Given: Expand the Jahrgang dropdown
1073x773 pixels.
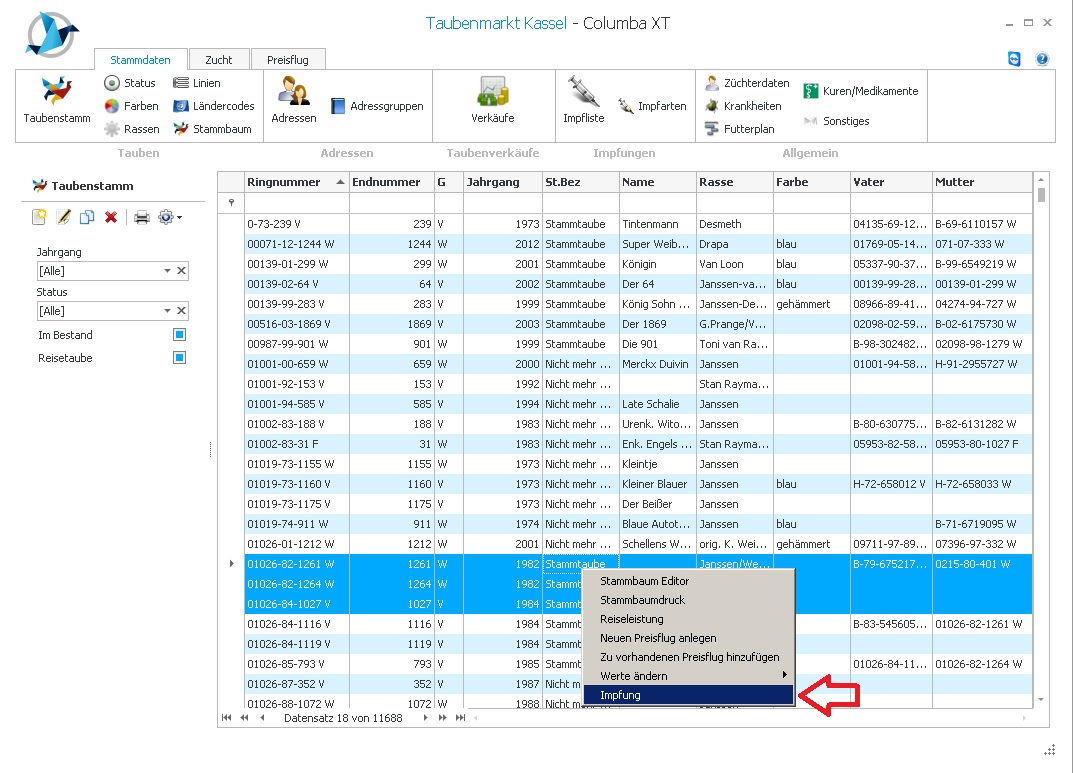Looking at the screenshot, I should [167, 271].
